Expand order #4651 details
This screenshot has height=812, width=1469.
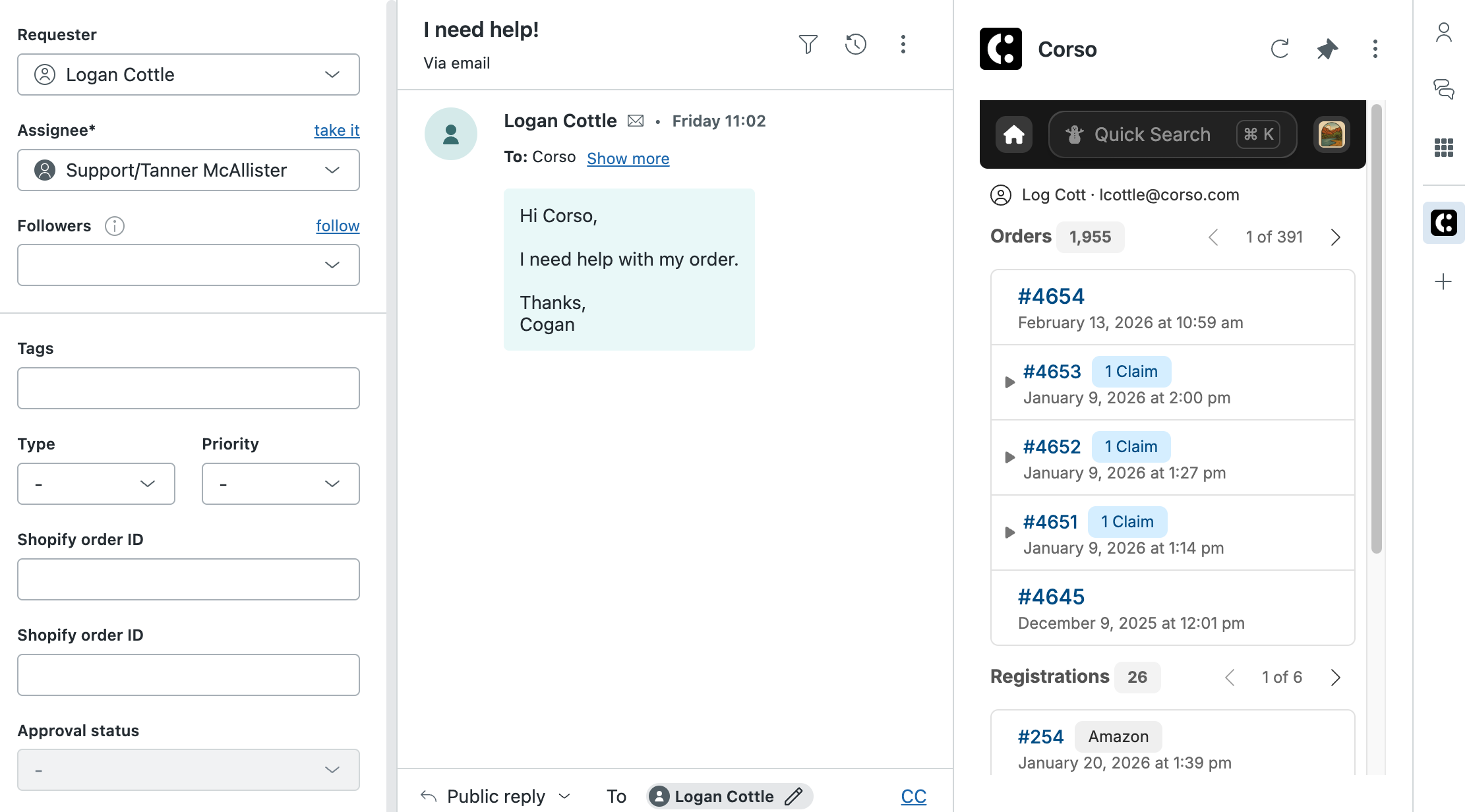point(1009,533)
